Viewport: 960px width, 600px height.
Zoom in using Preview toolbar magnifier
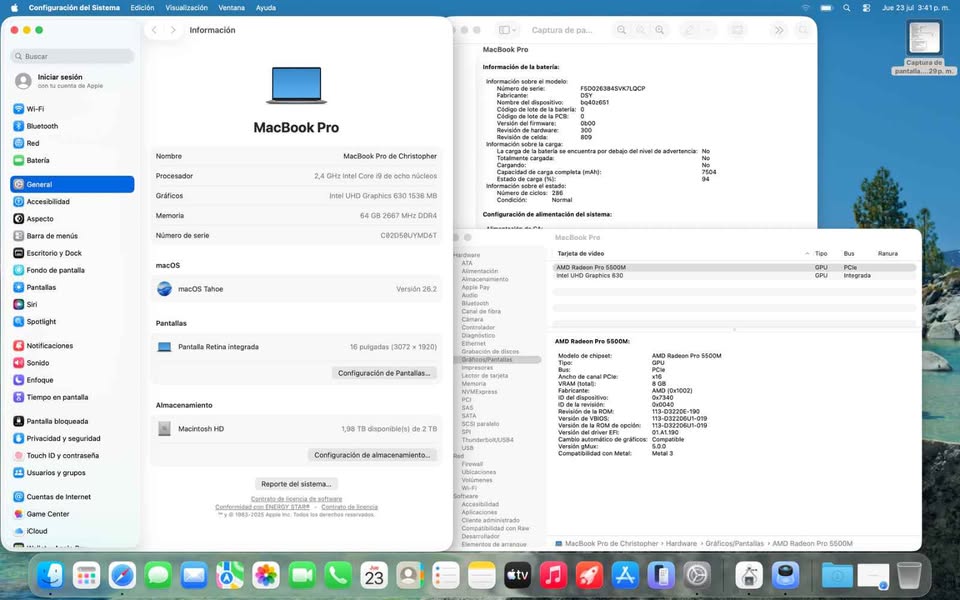659,30
